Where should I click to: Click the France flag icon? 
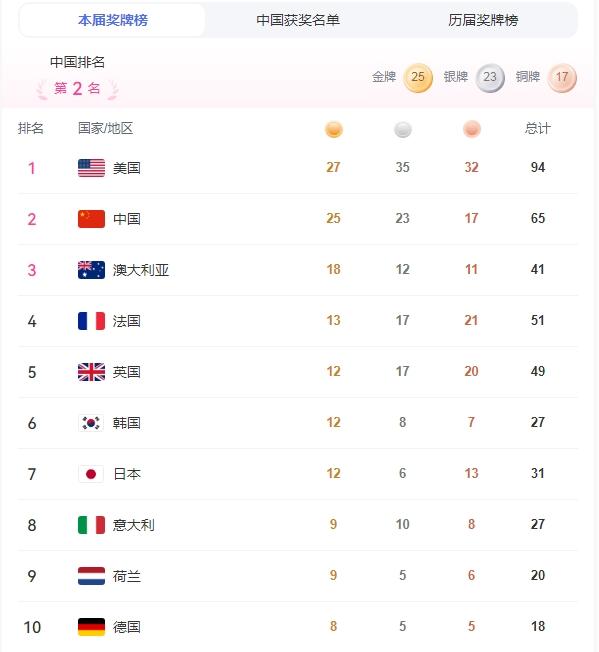coord(91,321)
